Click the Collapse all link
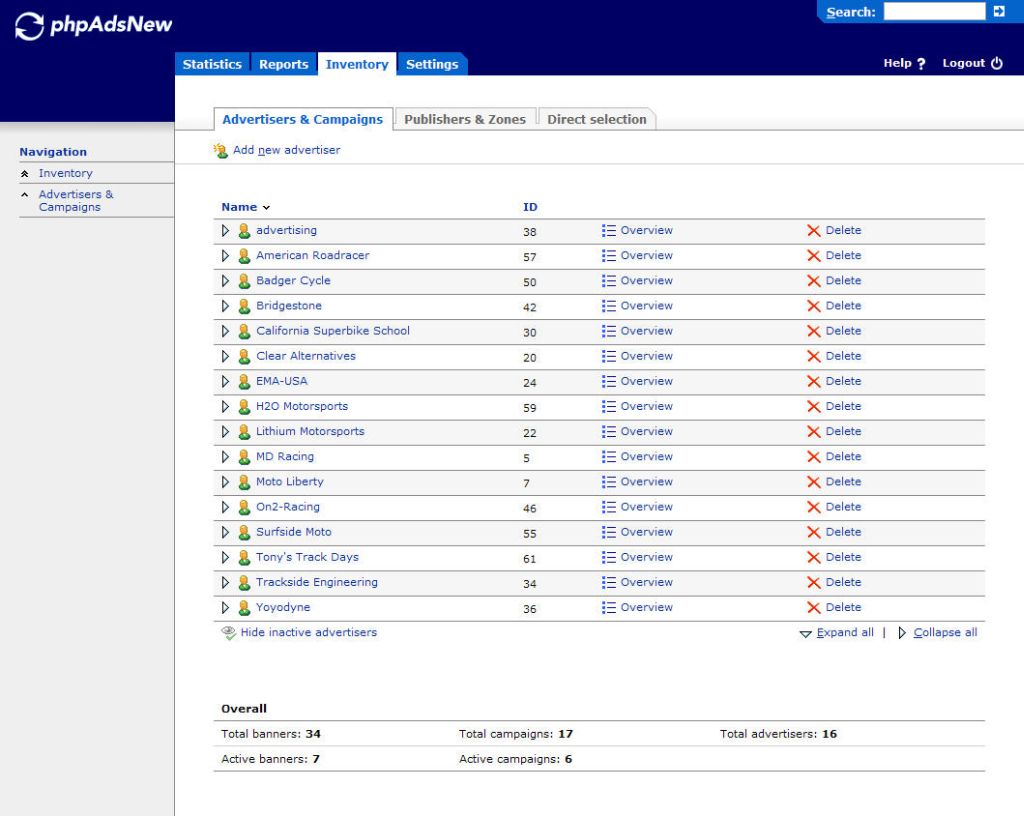This screenshot has height=816, width=1024. (x=945, y=633)
